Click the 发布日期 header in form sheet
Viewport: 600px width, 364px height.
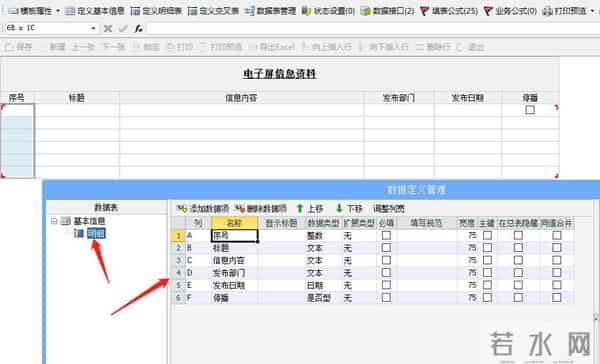[x=468, y=98]
